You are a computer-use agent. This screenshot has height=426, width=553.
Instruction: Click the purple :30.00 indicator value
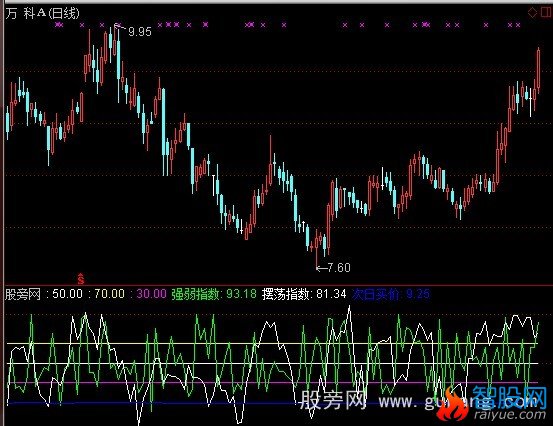pyautogui.click(x=148, y=294)
